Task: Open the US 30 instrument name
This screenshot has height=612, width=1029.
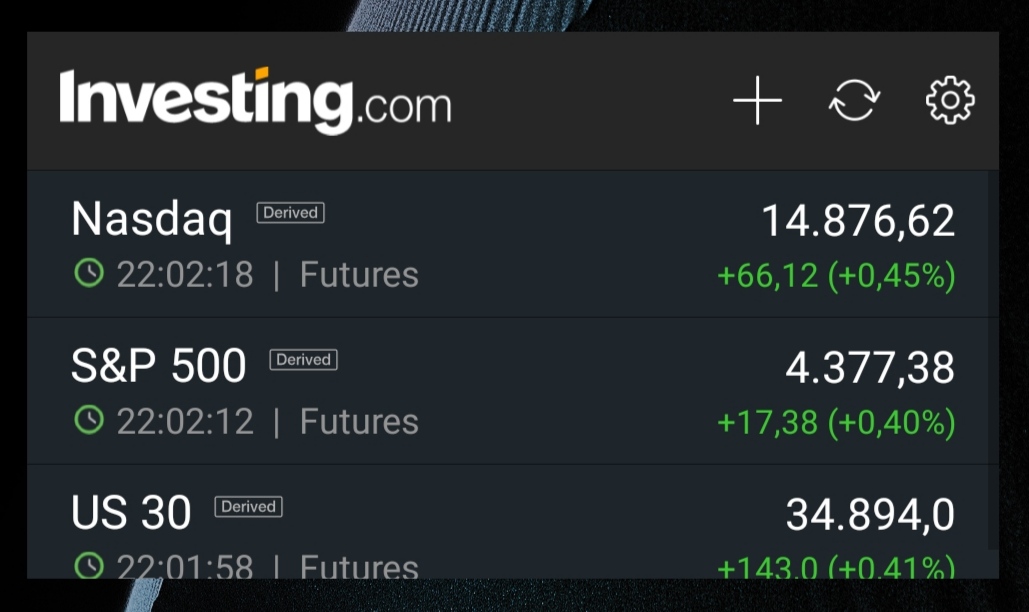Action: tap(131, 513)
